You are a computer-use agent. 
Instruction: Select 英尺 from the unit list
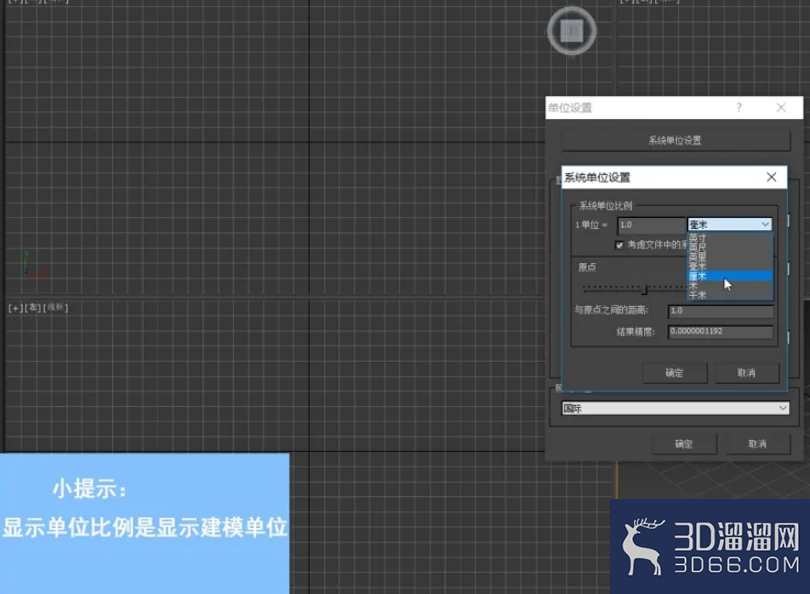coord(730,247)
